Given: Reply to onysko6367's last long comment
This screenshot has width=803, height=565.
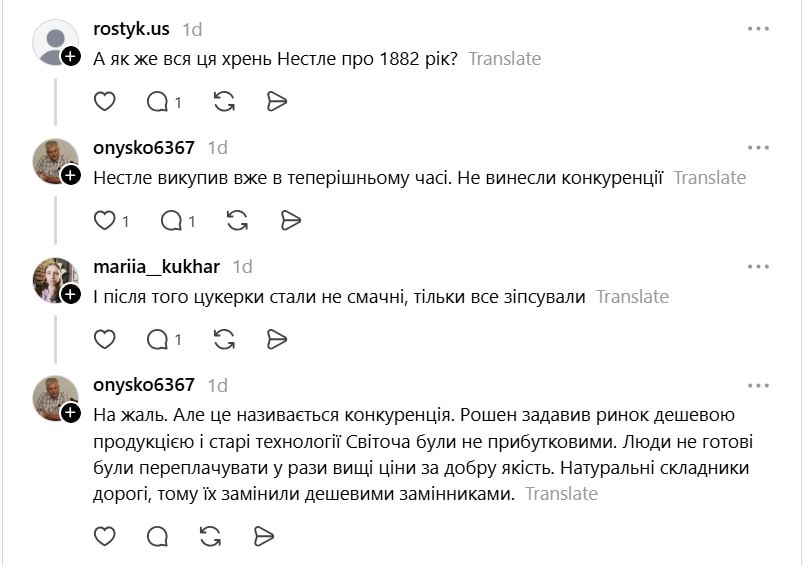Looking at the screenshot, I should [x=158, y=537].
